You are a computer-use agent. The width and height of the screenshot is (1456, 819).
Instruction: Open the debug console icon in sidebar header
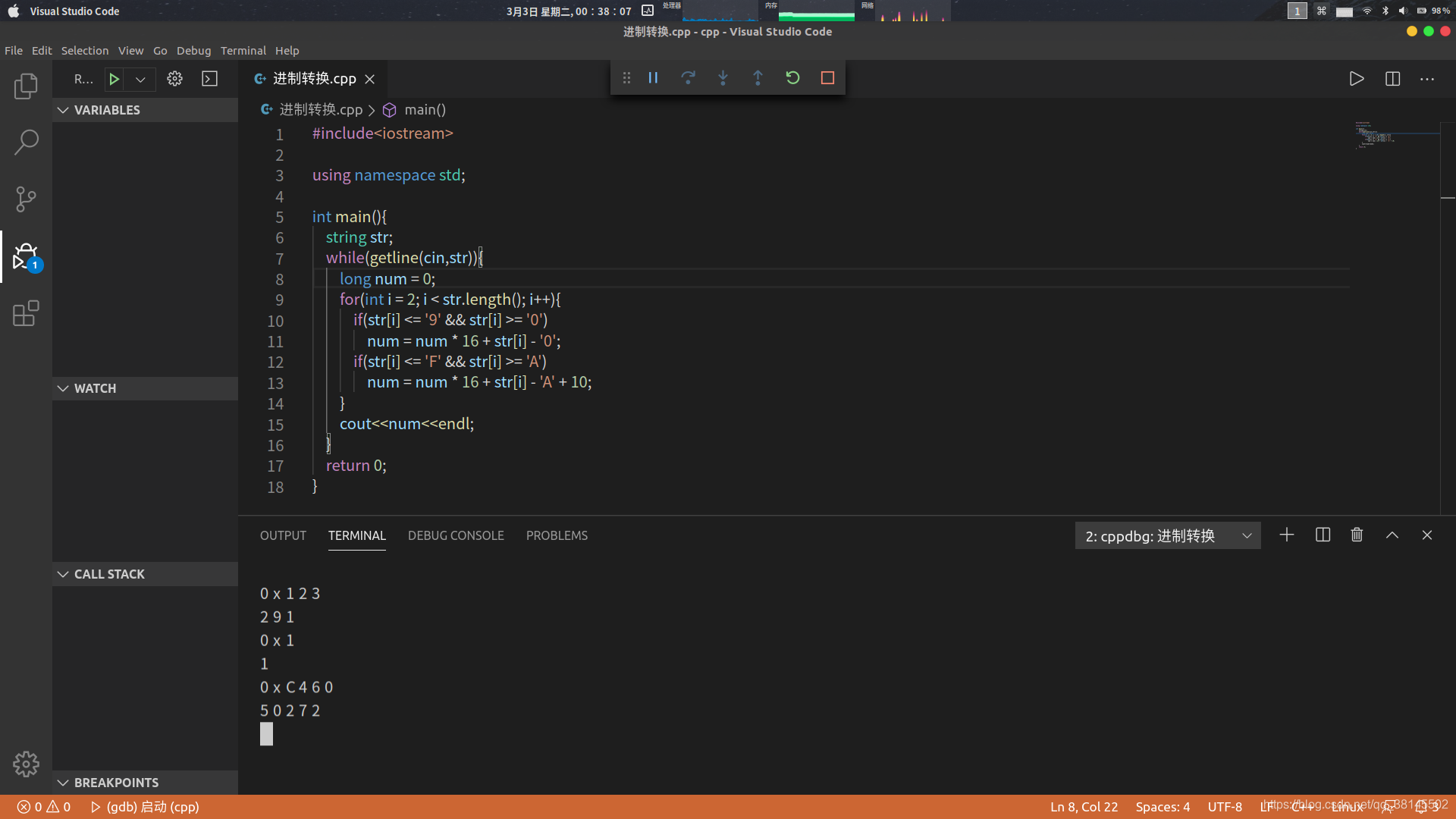209,79
